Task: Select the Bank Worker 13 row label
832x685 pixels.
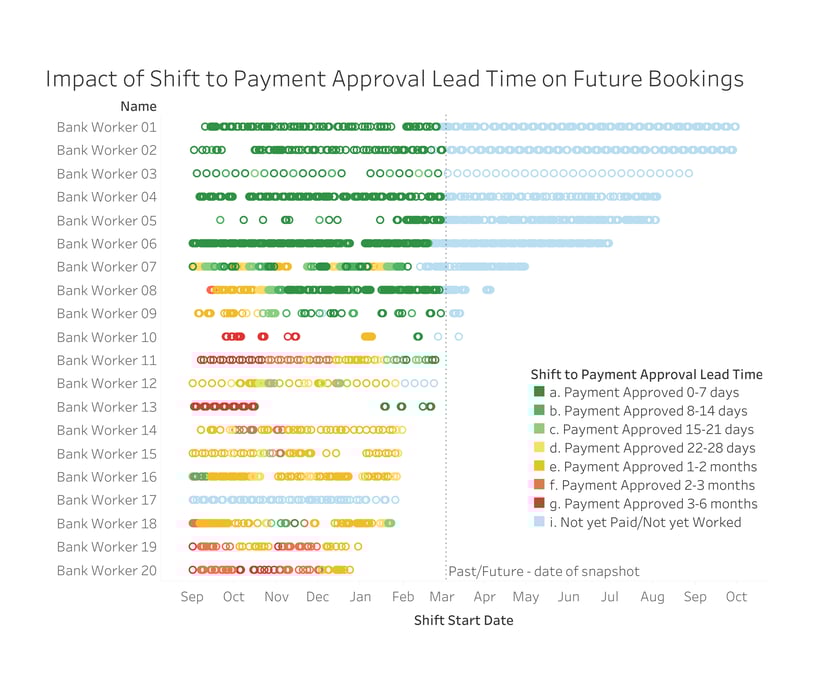Action: point(107,407)
